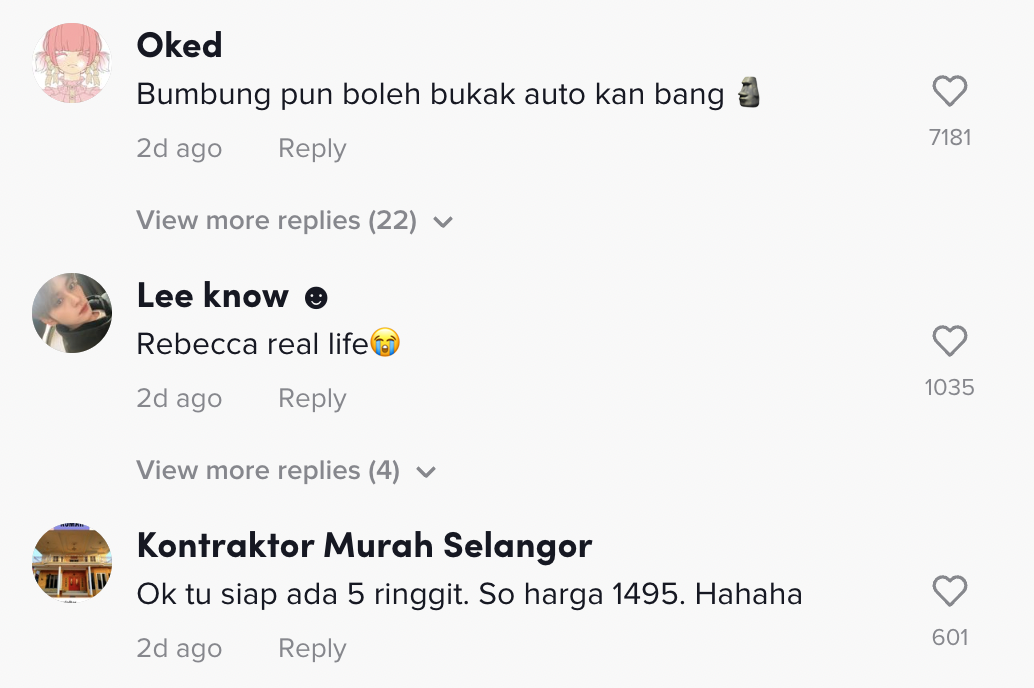Click the chevron arrow next to 22 replies
The height and width of the screenshot is (688, 1034).
[x=443, y=222]
